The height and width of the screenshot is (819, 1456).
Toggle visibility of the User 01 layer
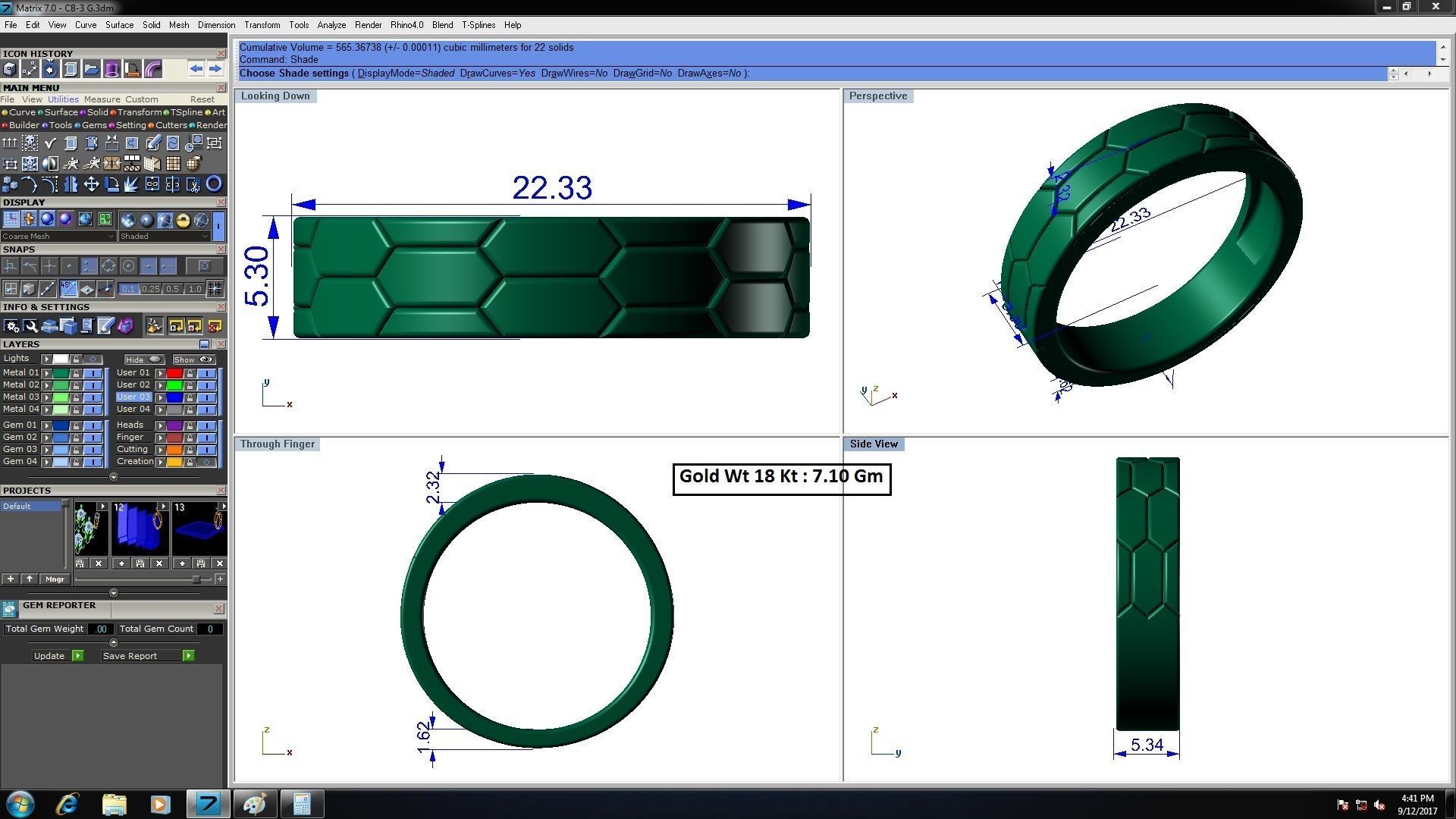point(207,373)
